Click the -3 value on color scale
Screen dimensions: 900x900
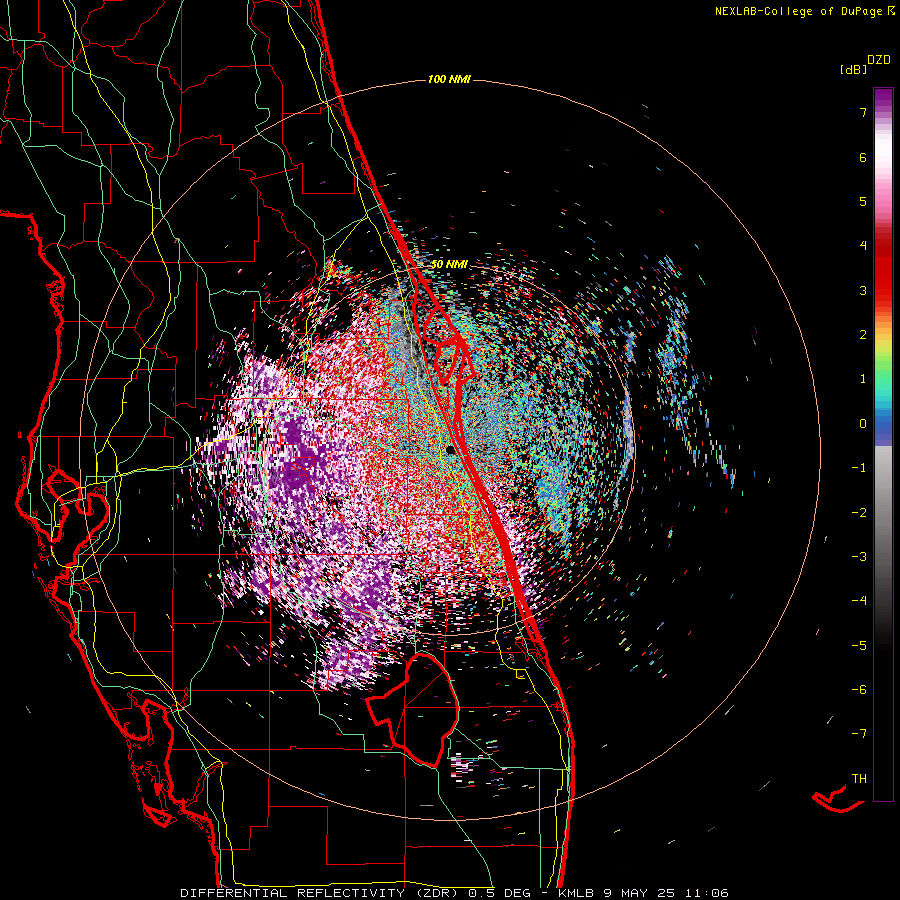859,557
